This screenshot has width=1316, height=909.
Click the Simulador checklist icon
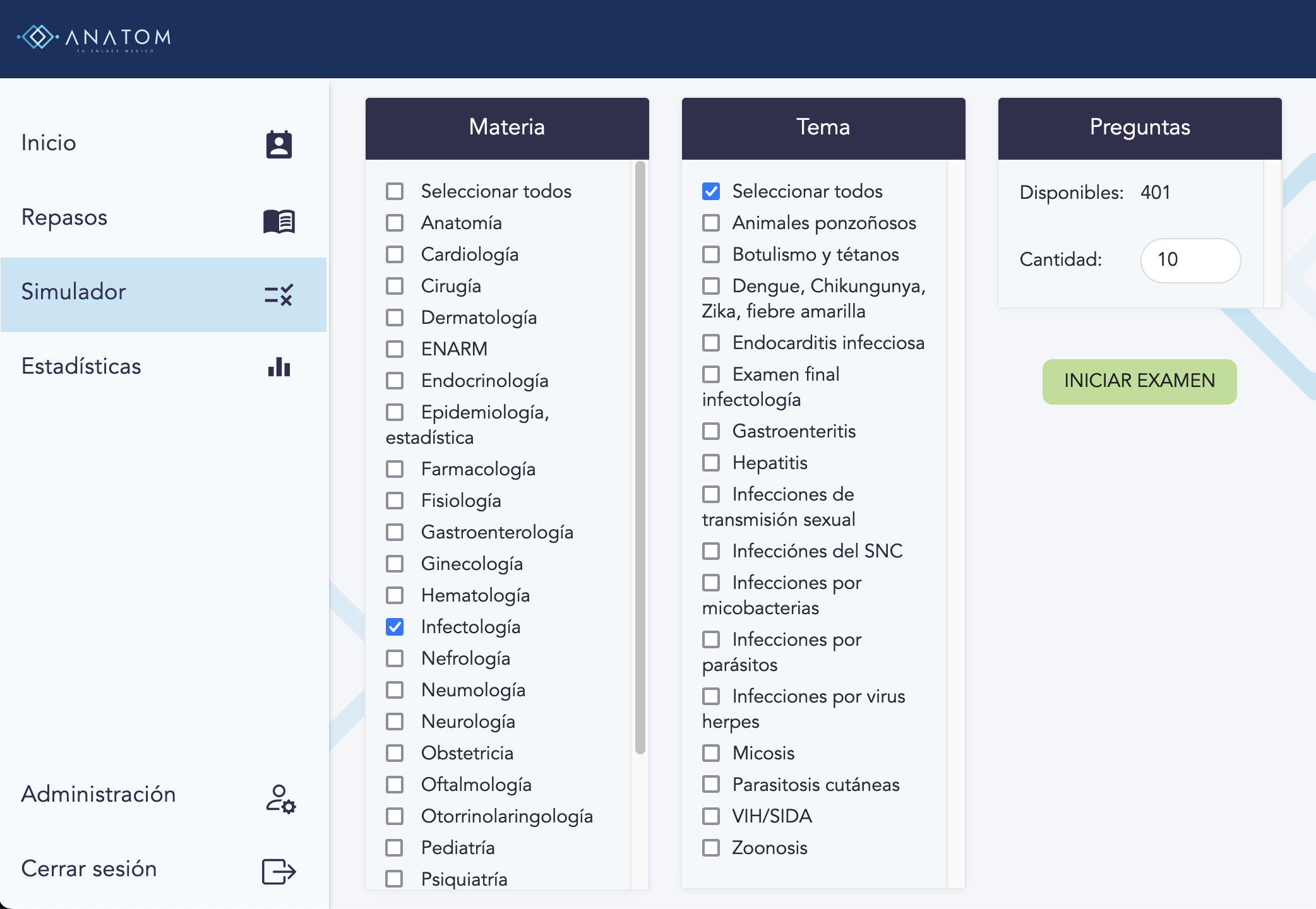coord(278,294)
